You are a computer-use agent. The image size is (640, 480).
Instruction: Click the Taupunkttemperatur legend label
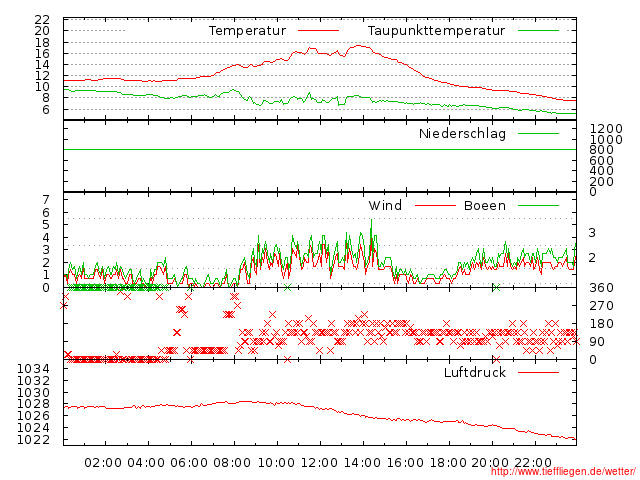pyautogui.click(x=436, y=31)
